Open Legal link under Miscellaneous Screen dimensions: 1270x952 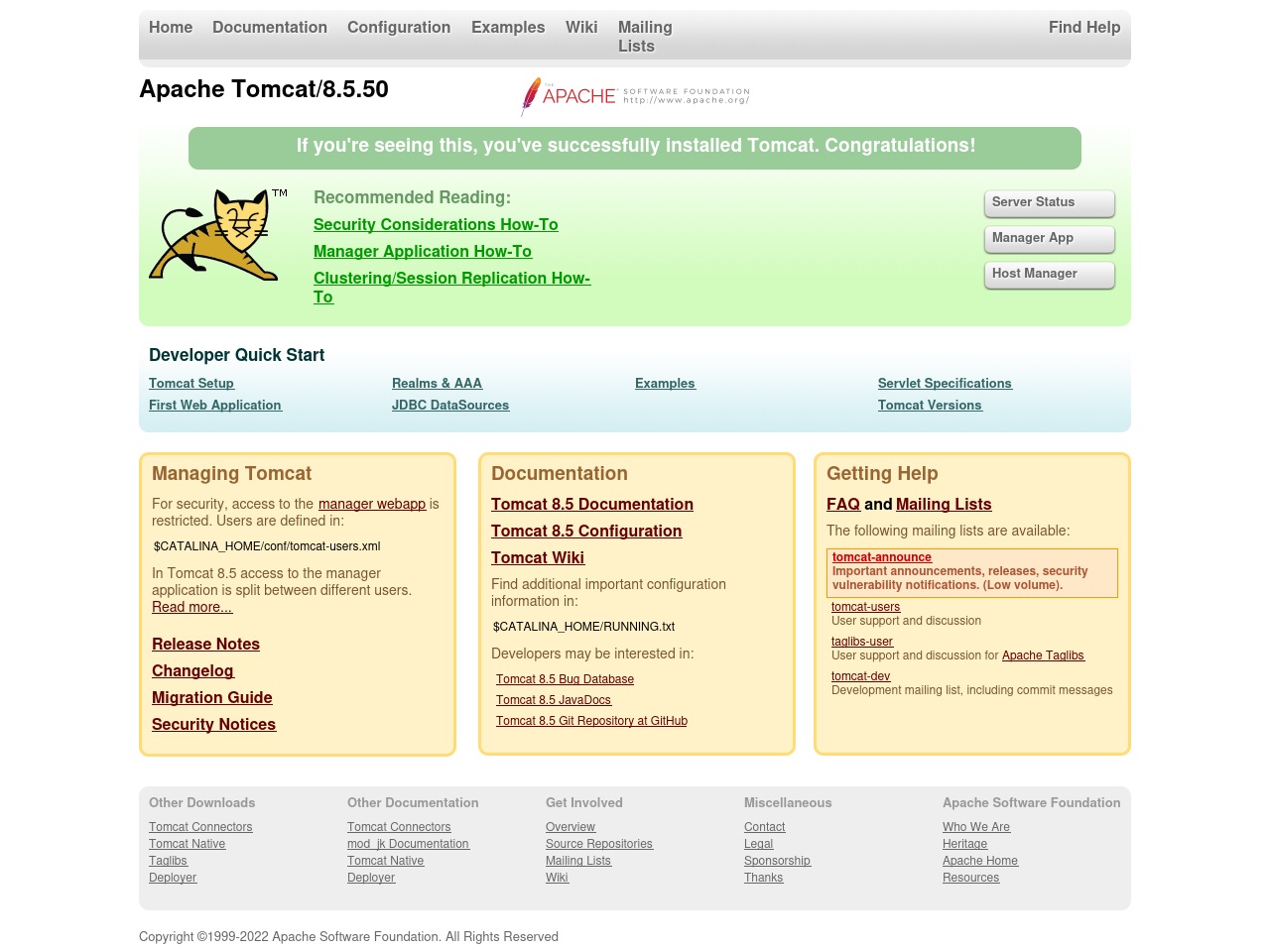point(758,844)
